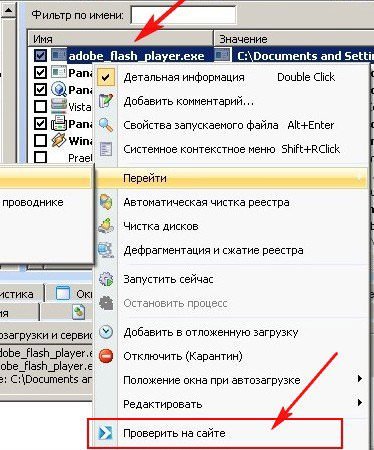Click the small document icon on the lower tab

pos(79,313)
